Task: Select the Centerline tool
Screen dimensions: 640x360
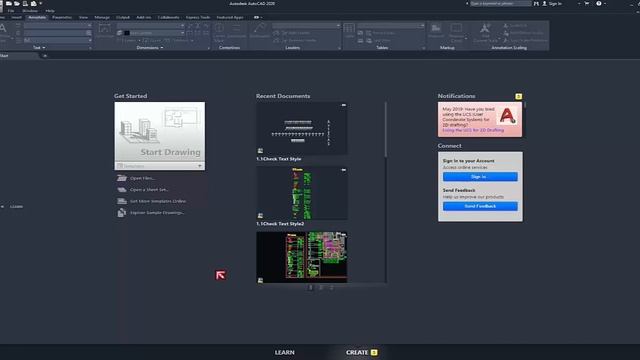Action: [236, 31]
